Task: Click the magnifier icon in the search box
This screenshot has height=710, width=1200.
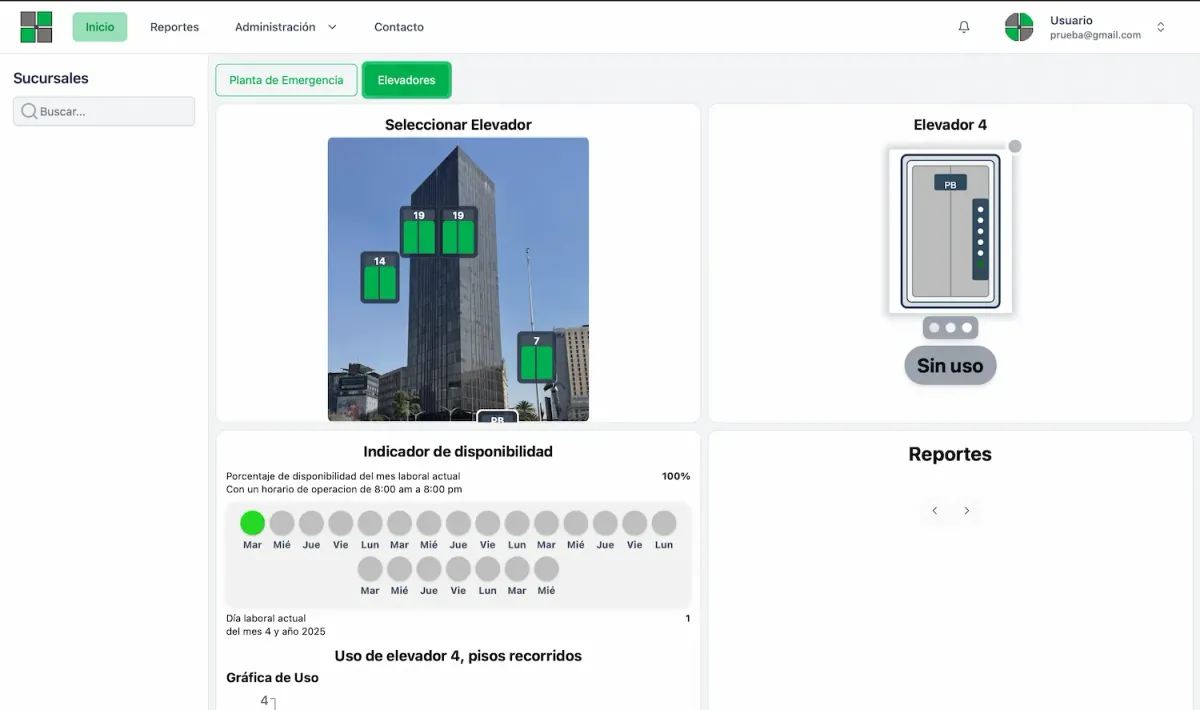Action: [x=29, y=111]
